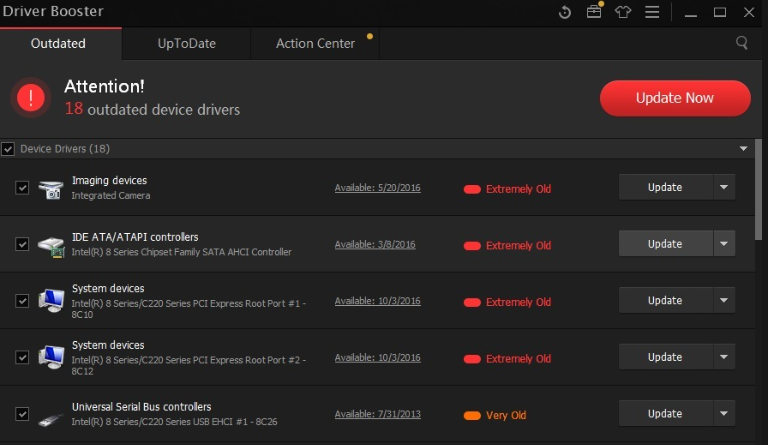The width and height of the screenshot is (768, 445).
Task: Click the red attention exclamation icon
Action: (x=31, y=97)
